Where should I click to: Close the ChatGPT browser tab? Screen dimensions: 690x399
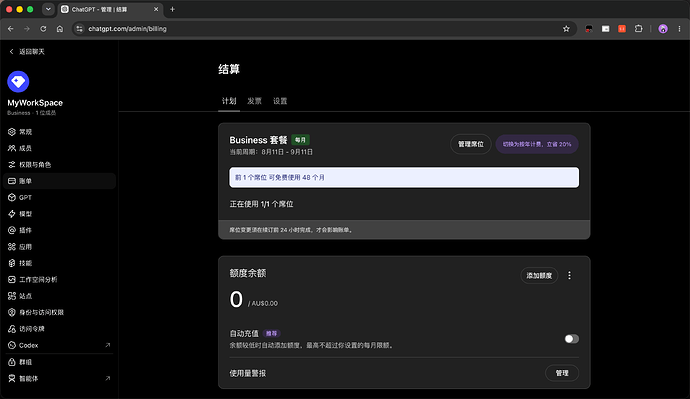pyautogui.click(x=156, y=9)
